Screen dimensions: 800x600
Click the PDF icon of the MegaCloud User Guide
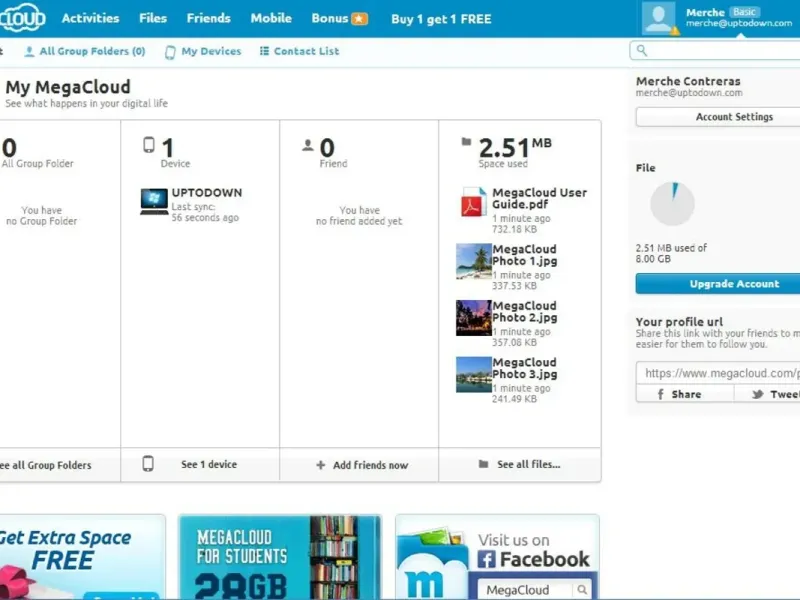click(x=473, y=202)
